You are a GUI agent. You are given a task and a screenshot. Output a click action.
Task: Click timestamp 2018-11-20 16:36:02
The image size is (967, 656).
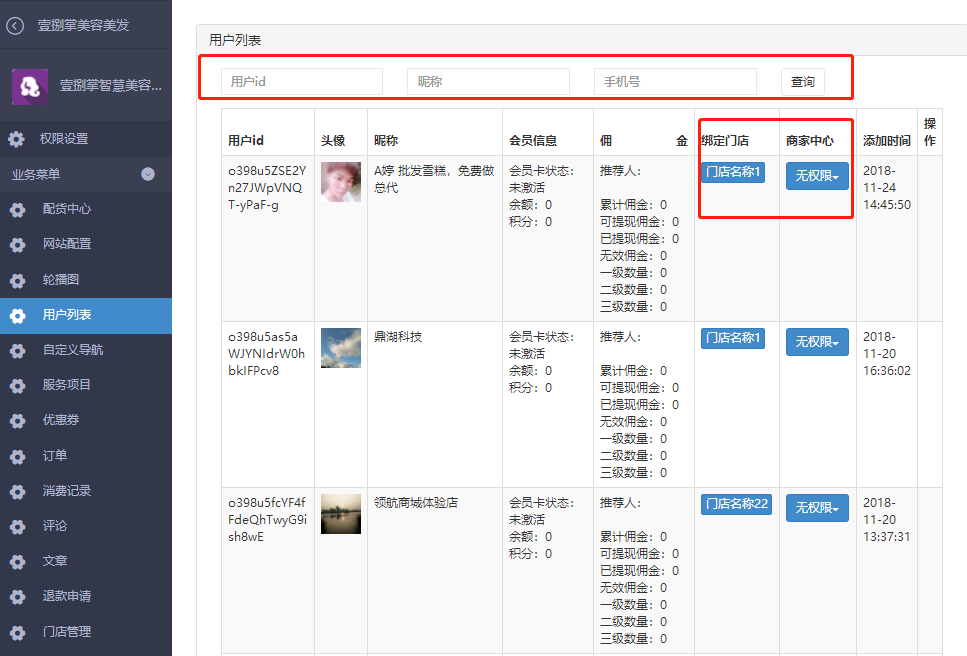pyautogui.click(x=887, y=353)
